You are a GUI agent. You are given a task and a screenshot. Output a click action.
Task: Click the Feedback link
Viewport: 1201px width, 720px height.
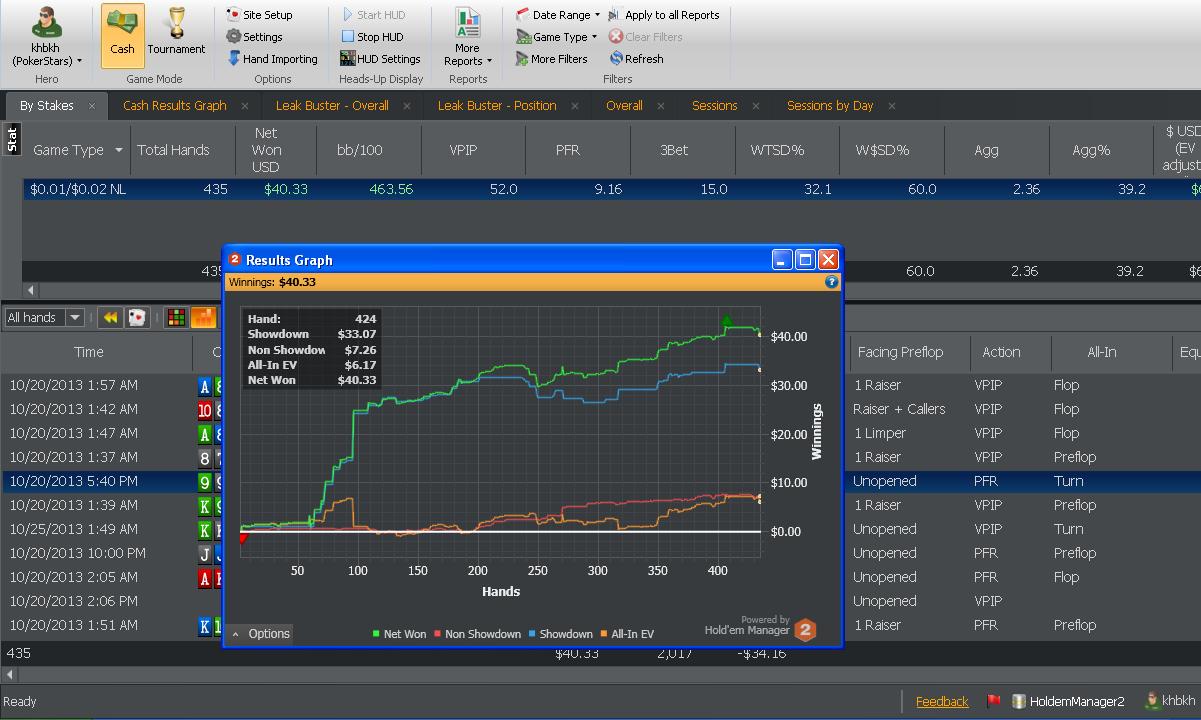click(x=942, y=702)
